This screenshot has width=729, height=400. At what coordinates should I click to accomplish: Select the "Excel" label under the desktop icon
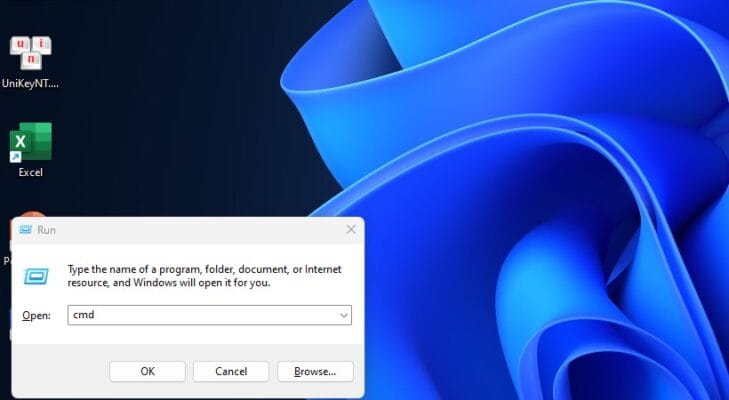(31, 172)
